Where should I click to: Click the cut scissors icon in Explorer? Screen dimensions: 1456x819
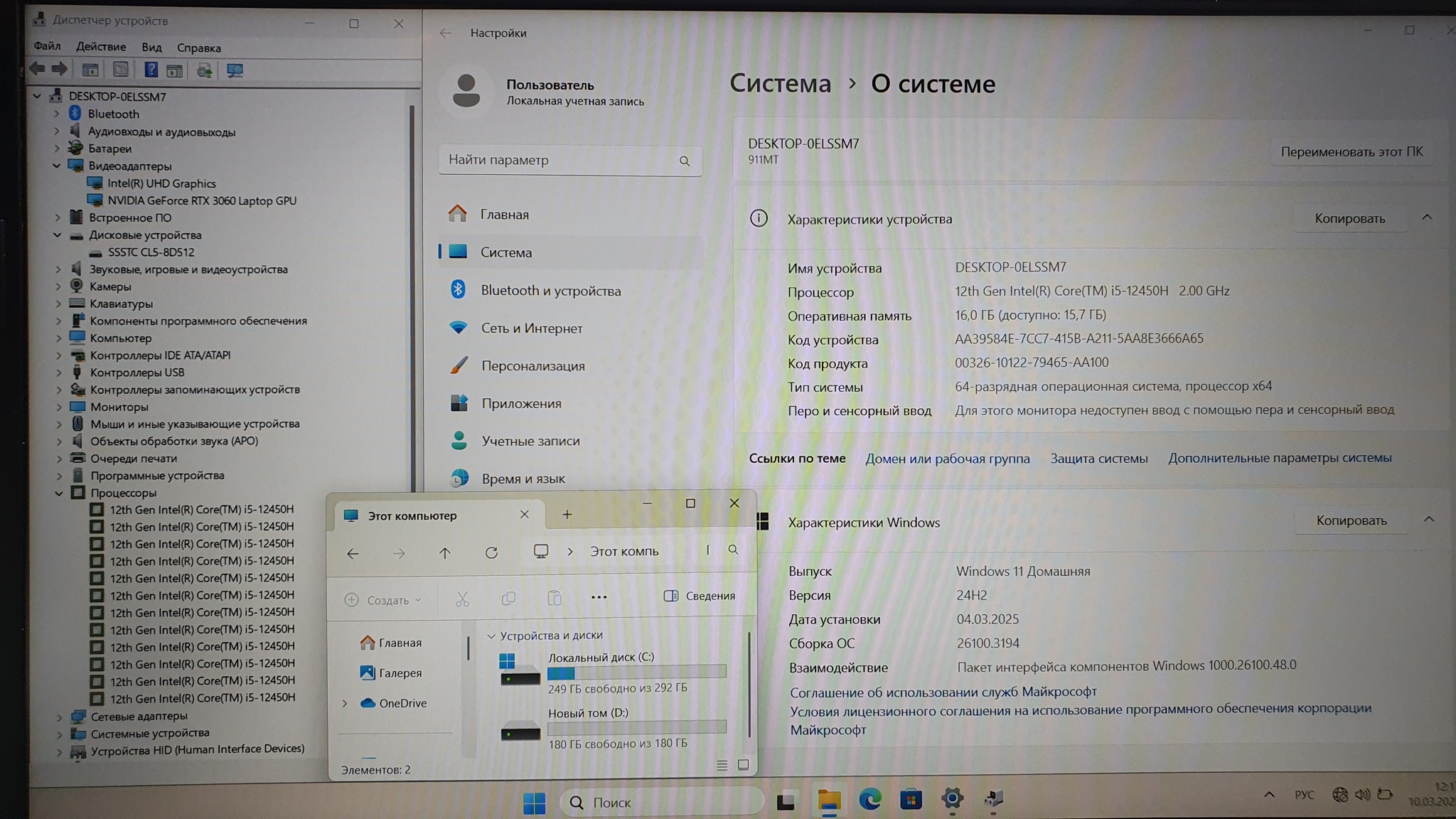click(463, 599)
